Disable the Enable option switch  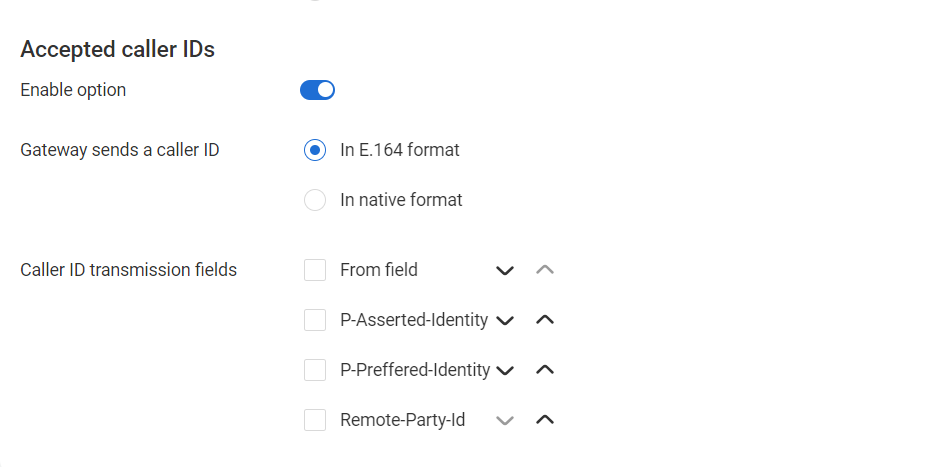point(317,90)
